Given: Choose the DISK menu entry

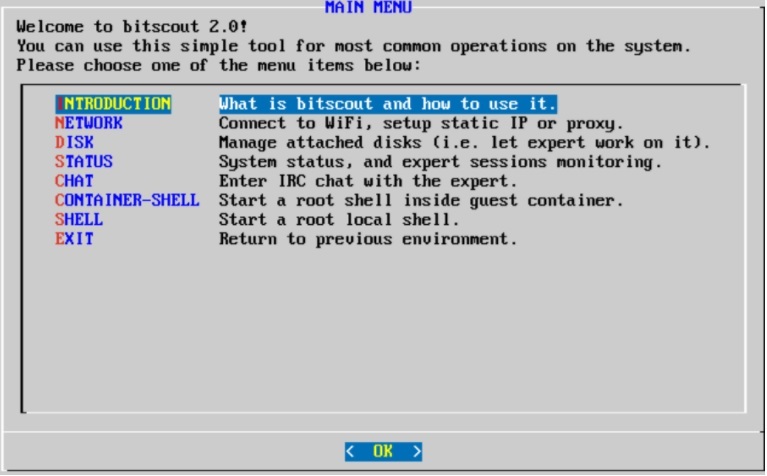Looking at the screenshot, I should 74,142.
